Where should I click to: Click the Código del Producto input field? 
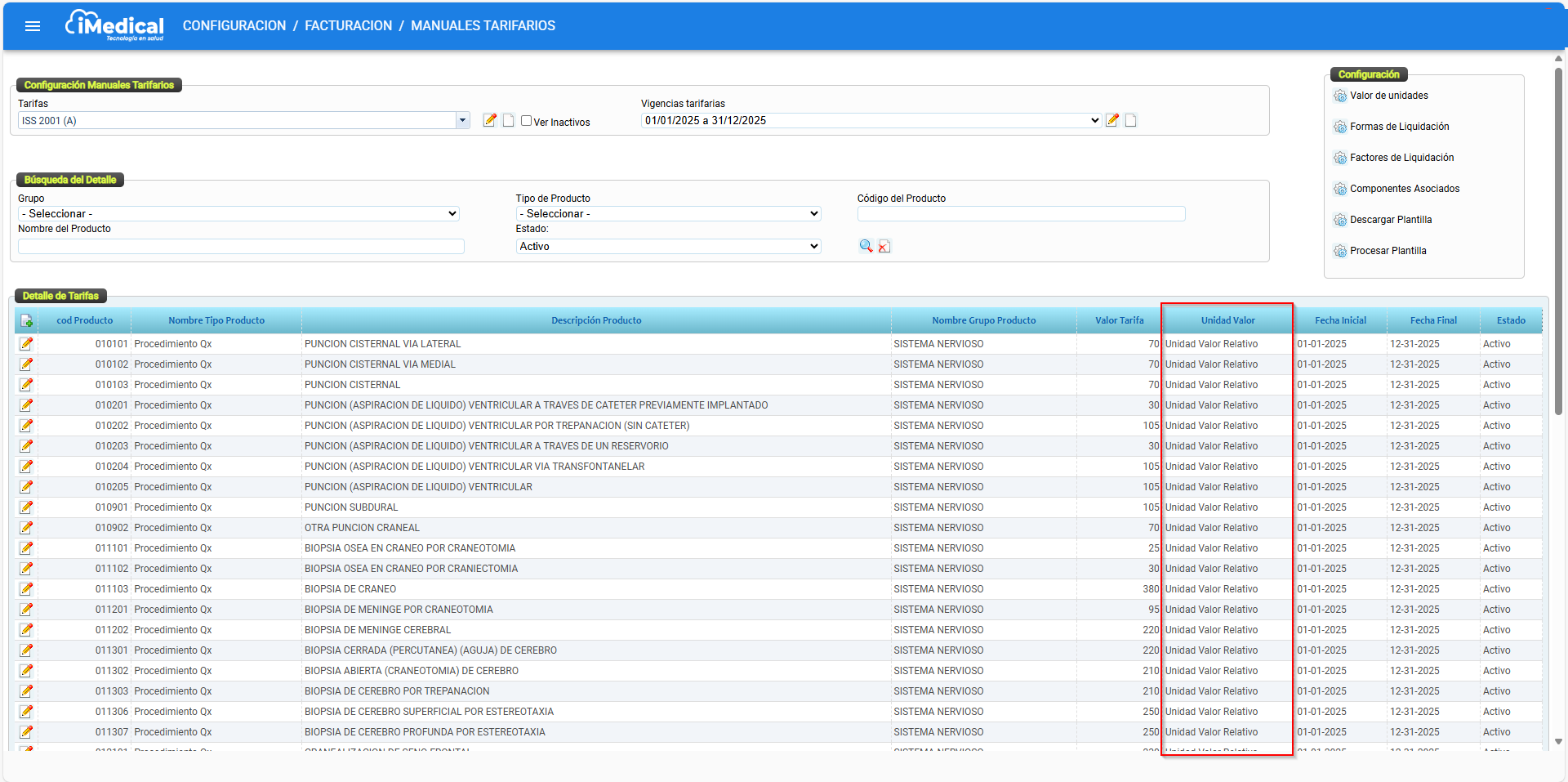point(1021,214)
